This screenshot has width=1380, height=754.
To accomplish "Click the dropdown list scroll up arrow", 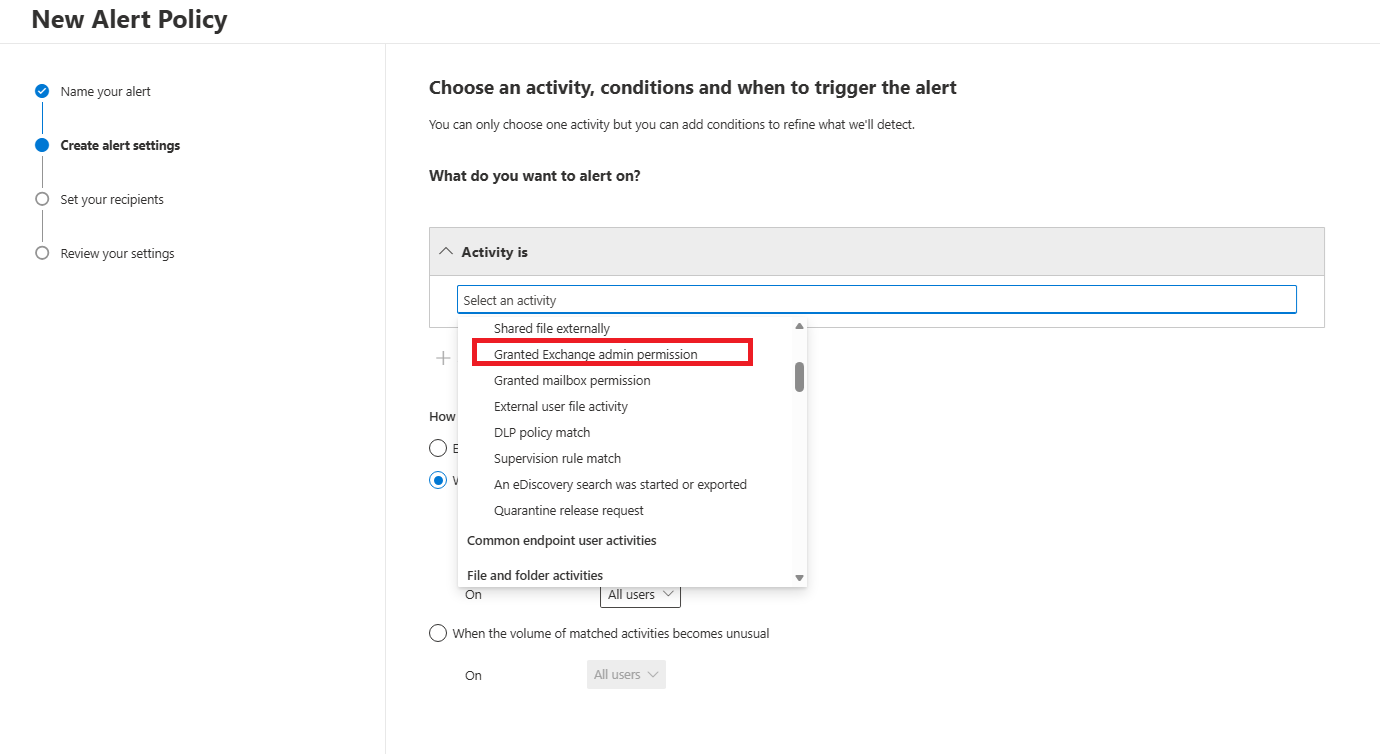I will tap(799, 326).
